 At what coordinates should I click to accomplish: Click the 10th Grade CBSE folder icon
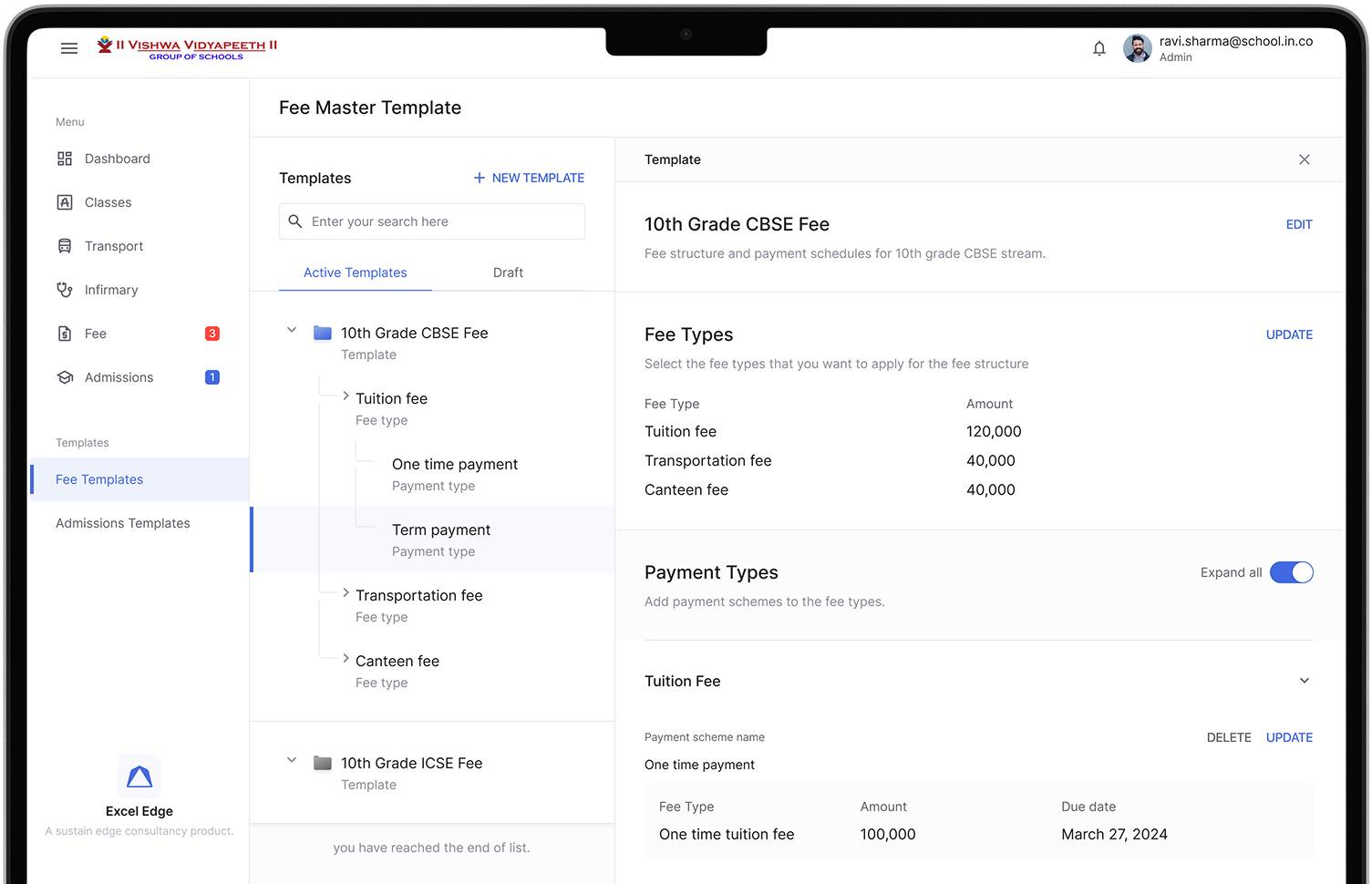tap(323, 333)
